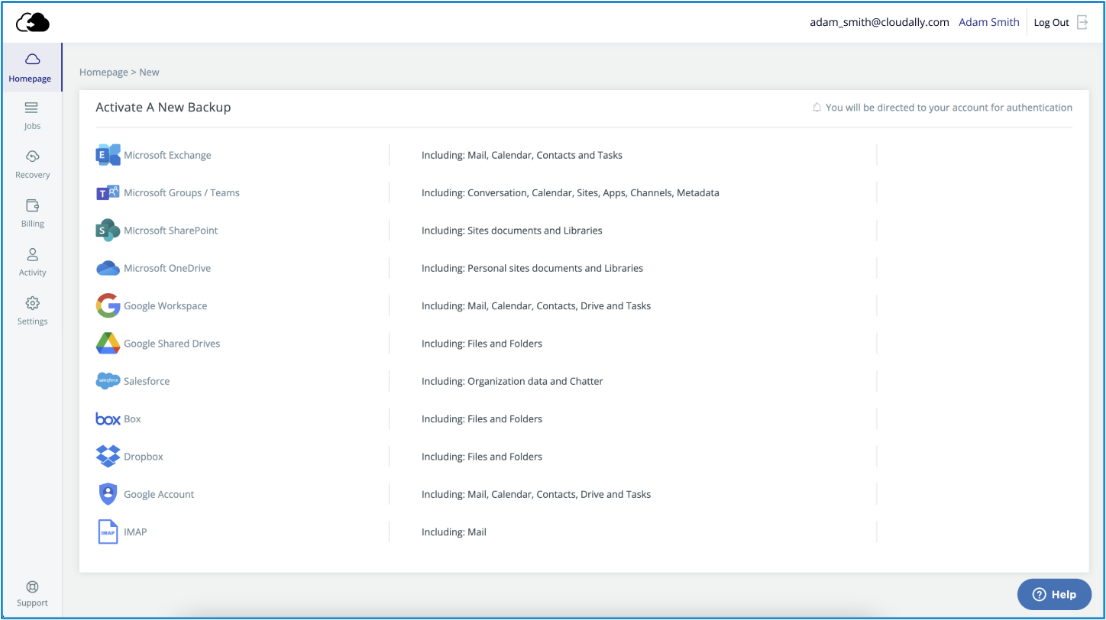The width and height of the screenshot is (1106, 620).
Task: Click the Google Workspace G icon
Action: coord(108,305)
